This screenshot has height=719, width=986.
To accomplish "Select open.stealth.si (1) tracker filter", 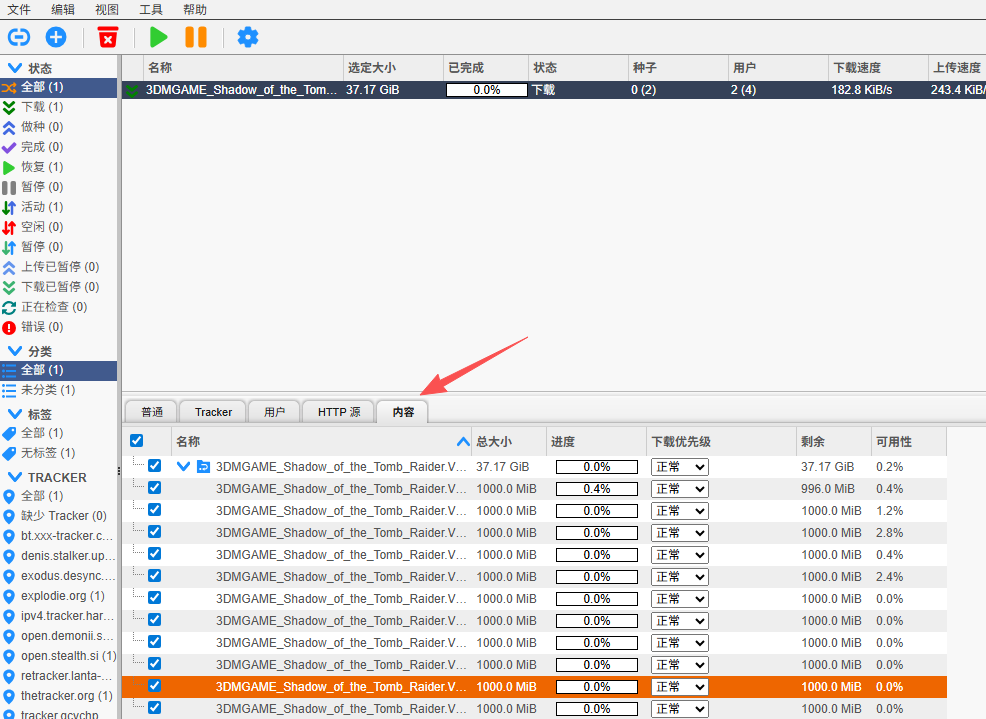I will click(x=58, y=656).
